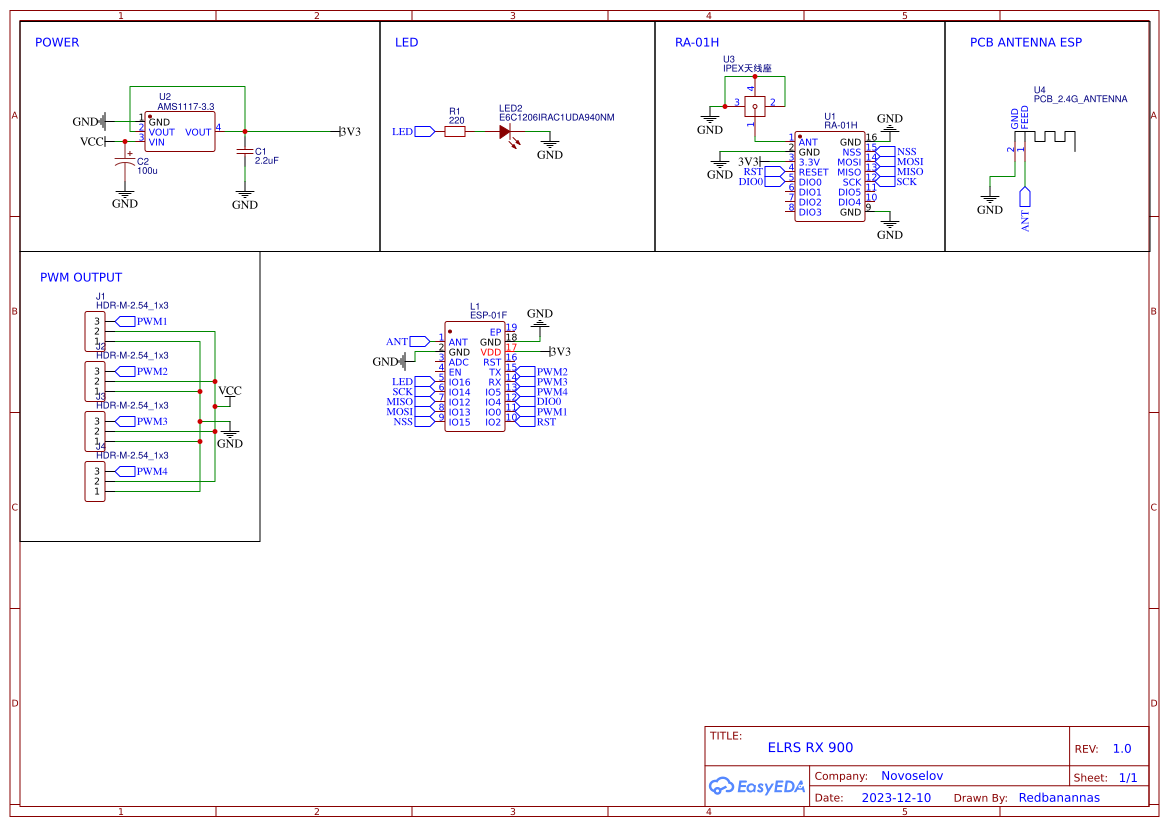The image size is (1169, 827).
Task: Select the Drawn By name Redbanannas
Action: tap(1059, 797)
